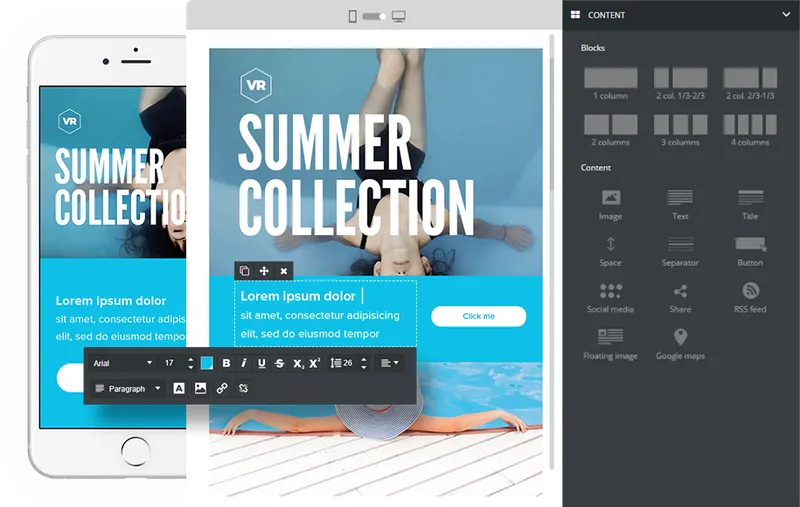Insert an image from the toolbar
The width and height of the screenshot is (800, 507).
tap(201, 389)
